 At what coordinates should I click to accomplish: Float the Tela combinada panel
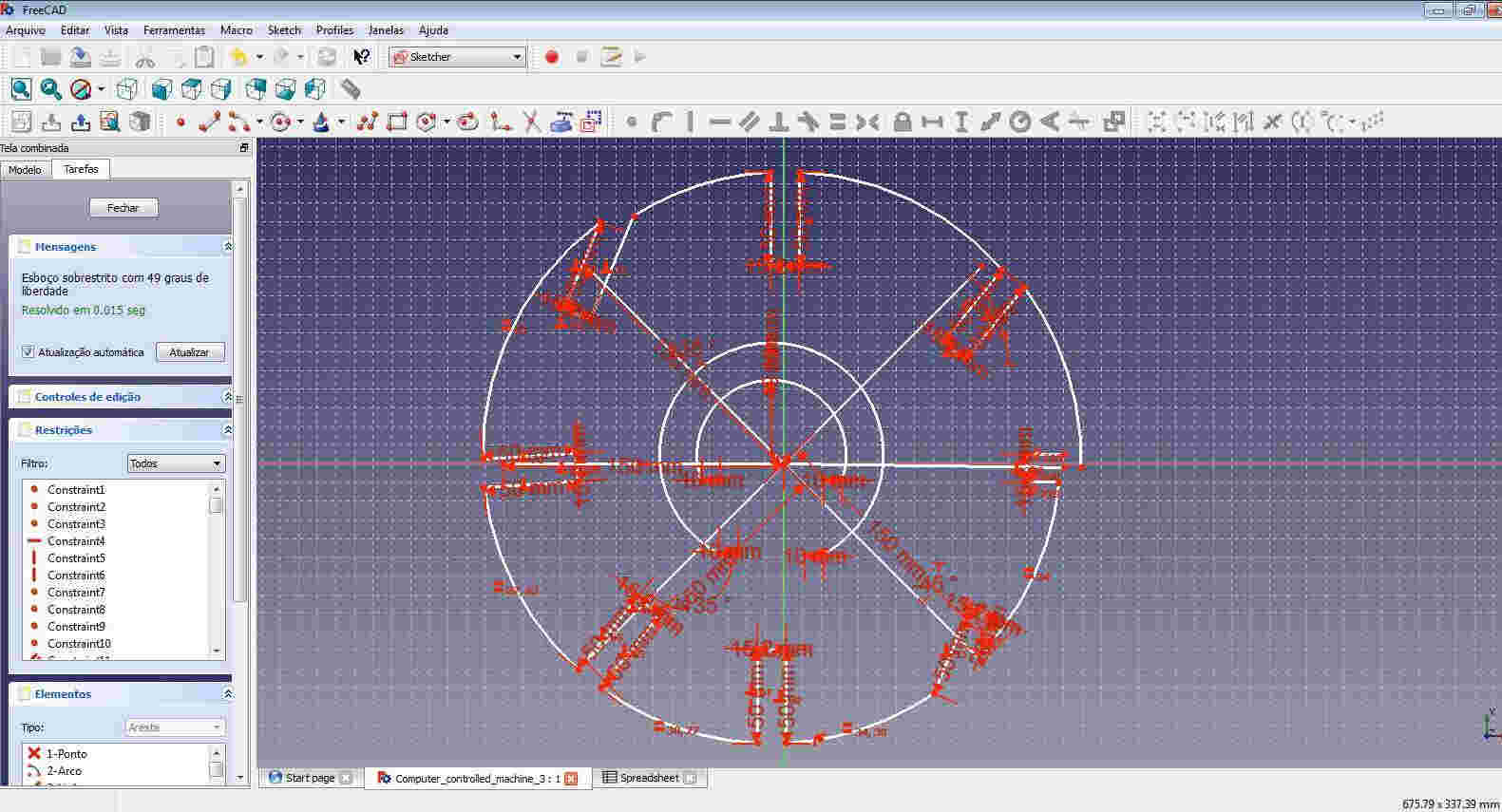pos(244,148)
